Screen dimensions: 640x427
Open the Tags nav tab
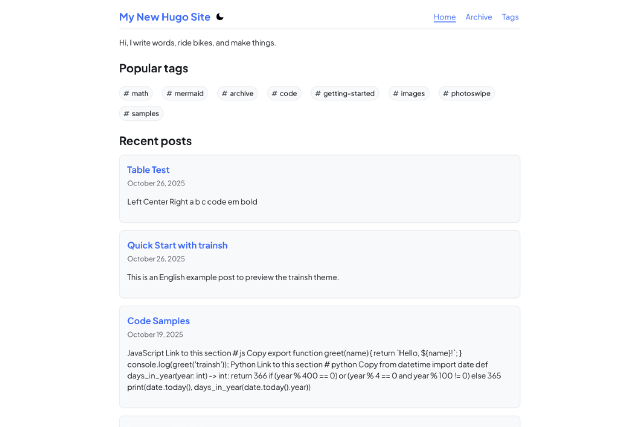point(510,17)
